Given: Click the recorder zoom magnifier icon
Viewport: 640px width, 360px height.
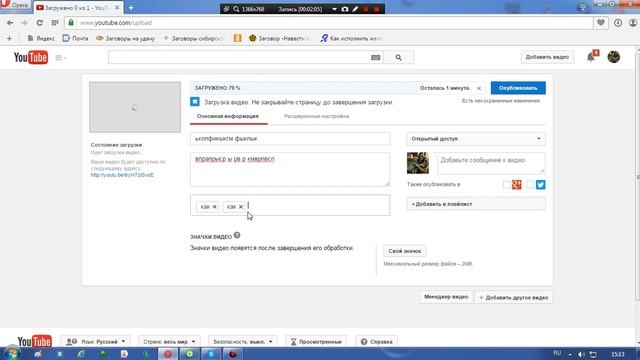Looking at the screenshot, I should 236,9.
